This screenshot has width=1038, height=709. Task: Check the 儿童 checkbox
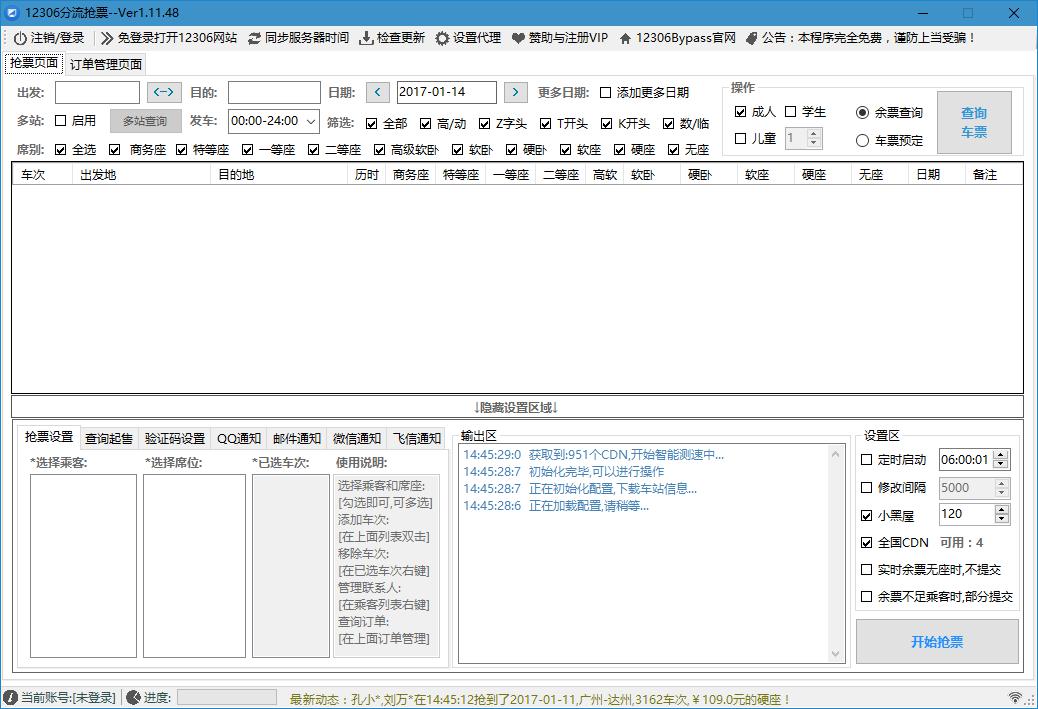740,138
